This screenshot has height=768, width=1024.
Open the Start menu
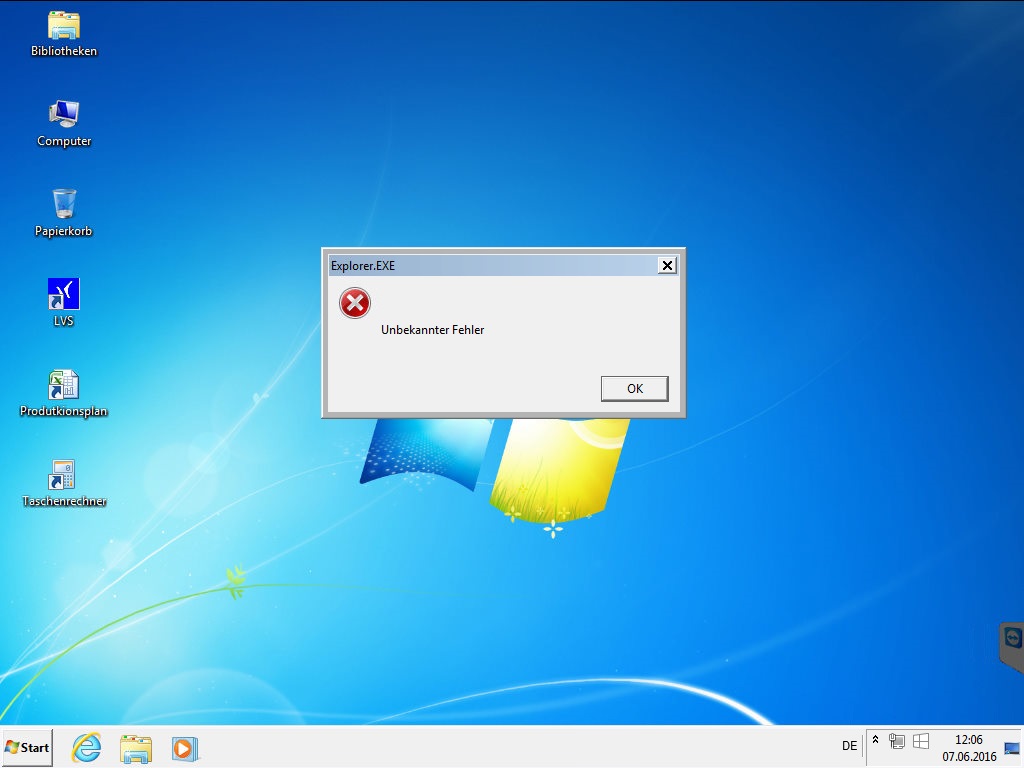tap(27, 748)
